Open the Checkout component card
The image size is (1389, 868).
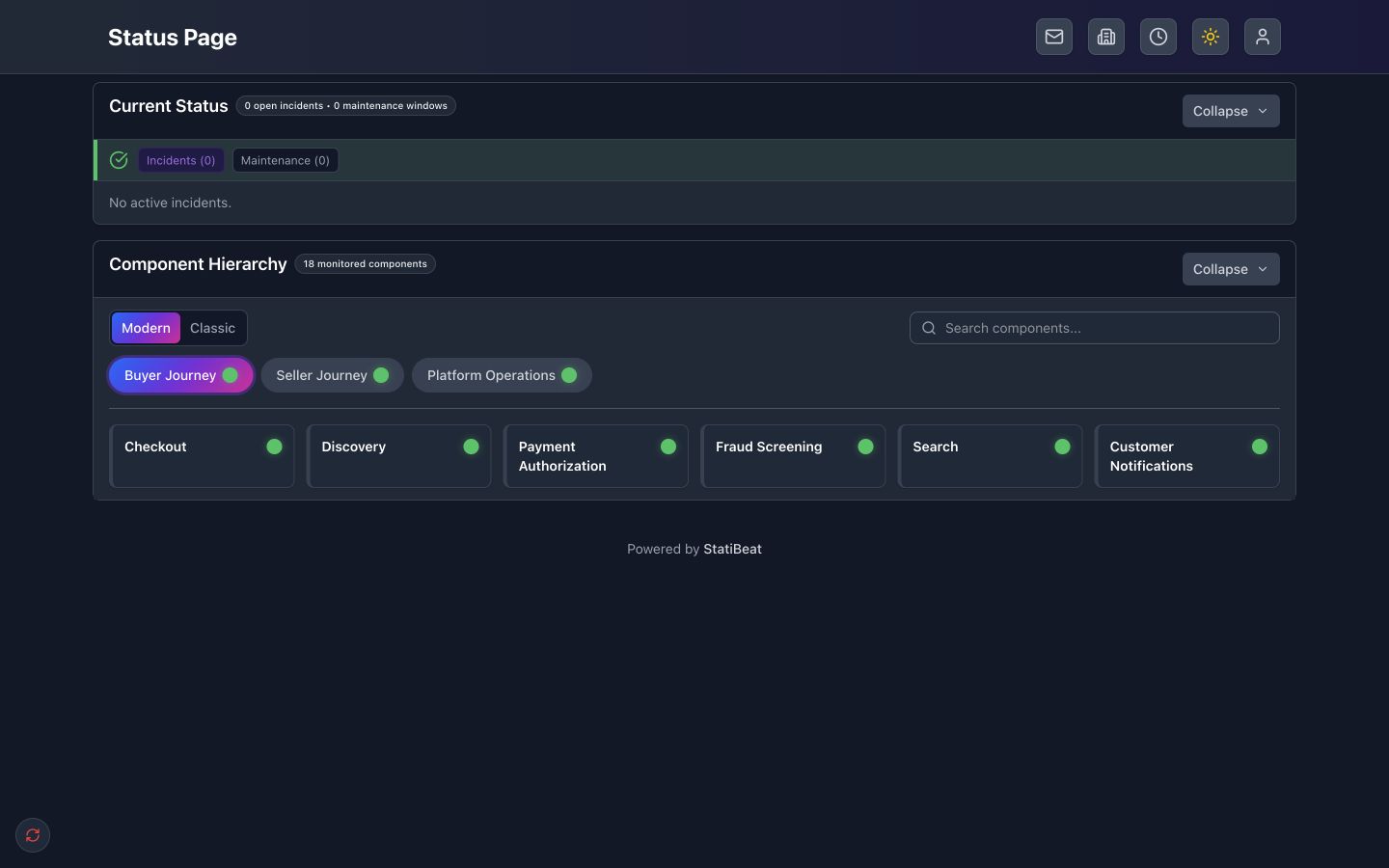tap(202, 456)
